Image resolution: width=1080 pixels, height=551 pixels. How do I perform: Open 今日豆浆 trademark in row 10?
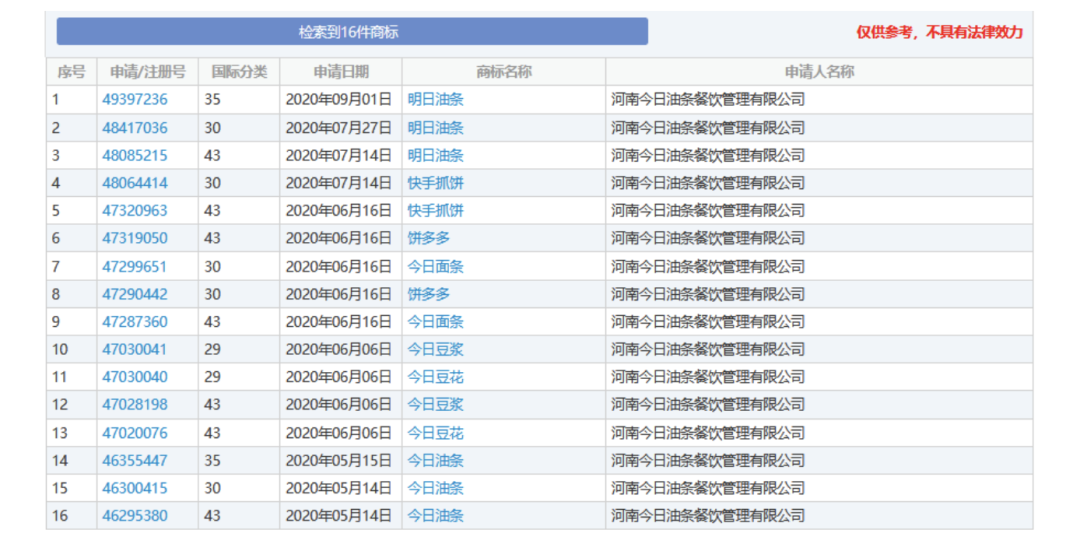pos(436,350)
